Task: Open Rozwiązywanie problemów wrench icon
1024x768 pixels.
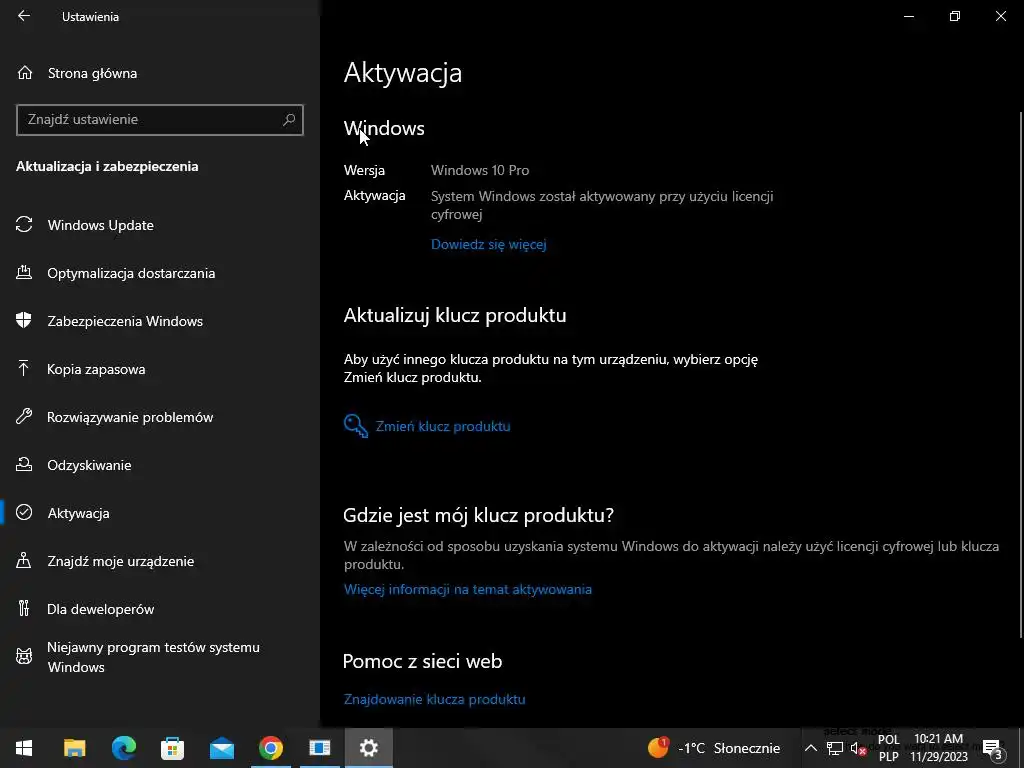Action: (x=24, y=416)
